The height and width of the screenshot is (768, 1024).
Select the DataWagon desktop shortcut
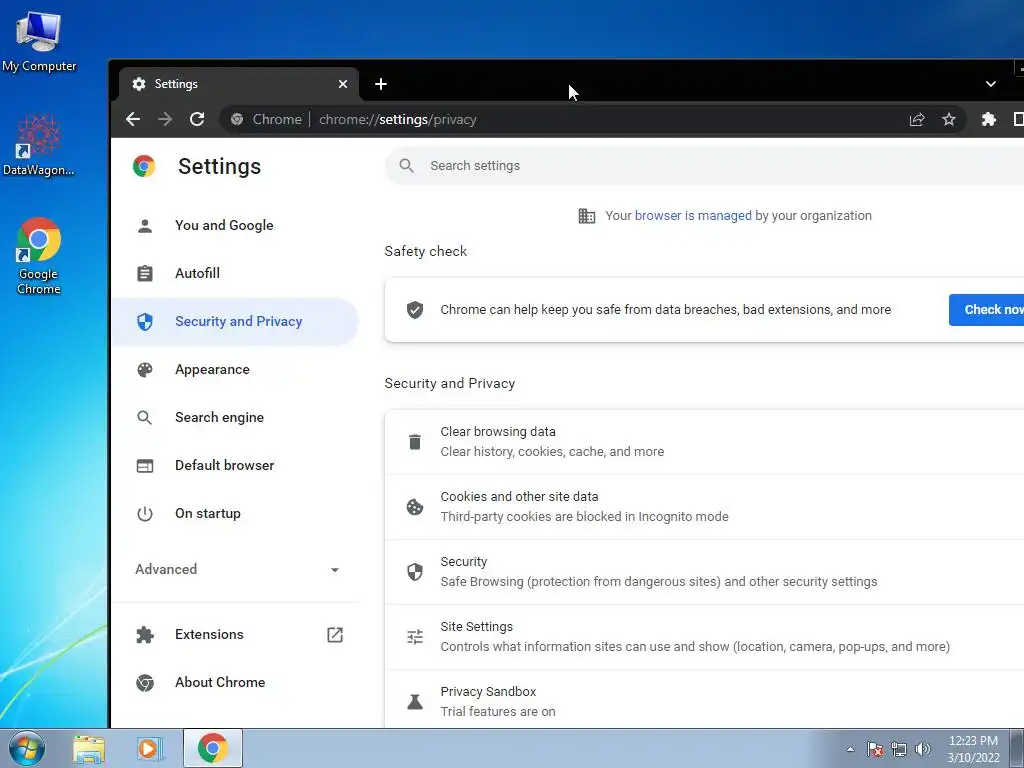(39, 146)
